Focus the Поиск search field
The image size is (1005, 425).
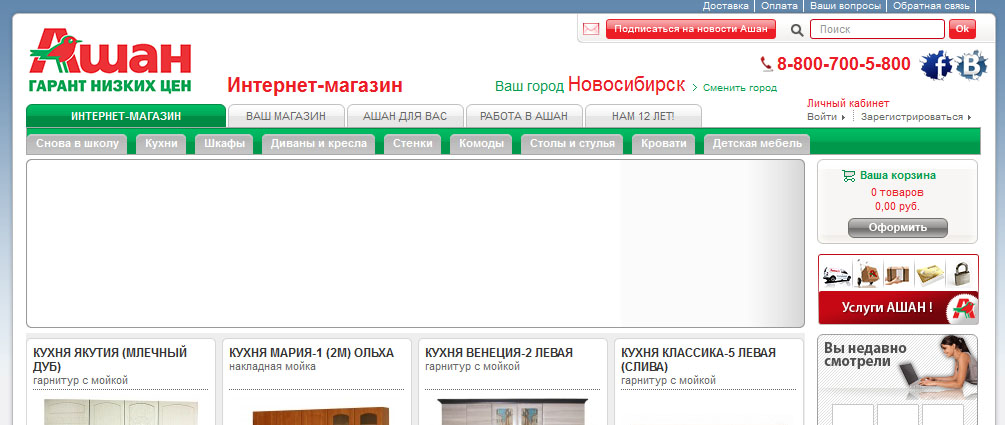(x=877, y=29)
